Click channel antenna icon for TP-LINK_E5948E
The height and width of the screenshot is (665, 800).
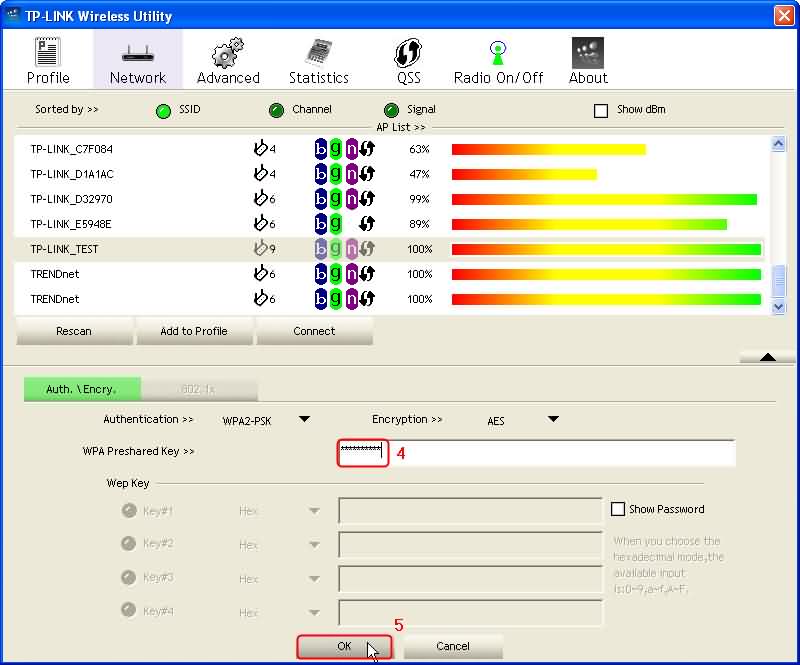point(260,223)
